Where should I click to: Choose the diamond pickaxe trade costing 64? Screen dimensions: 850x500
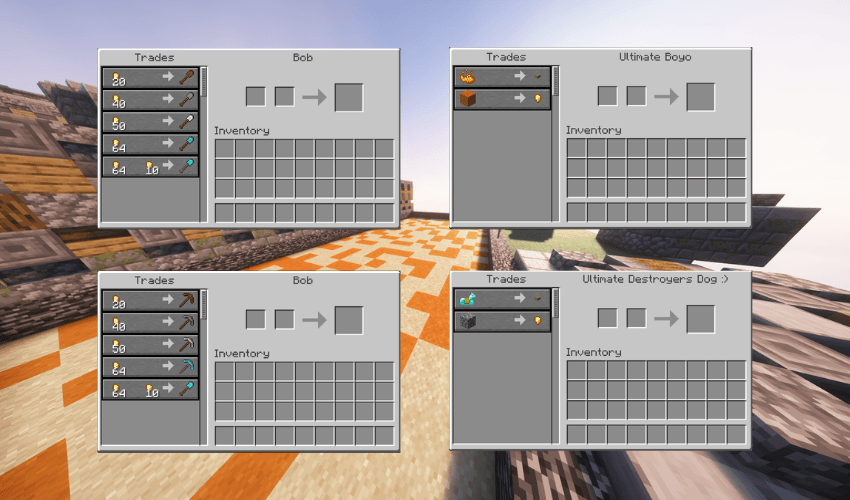151,368
